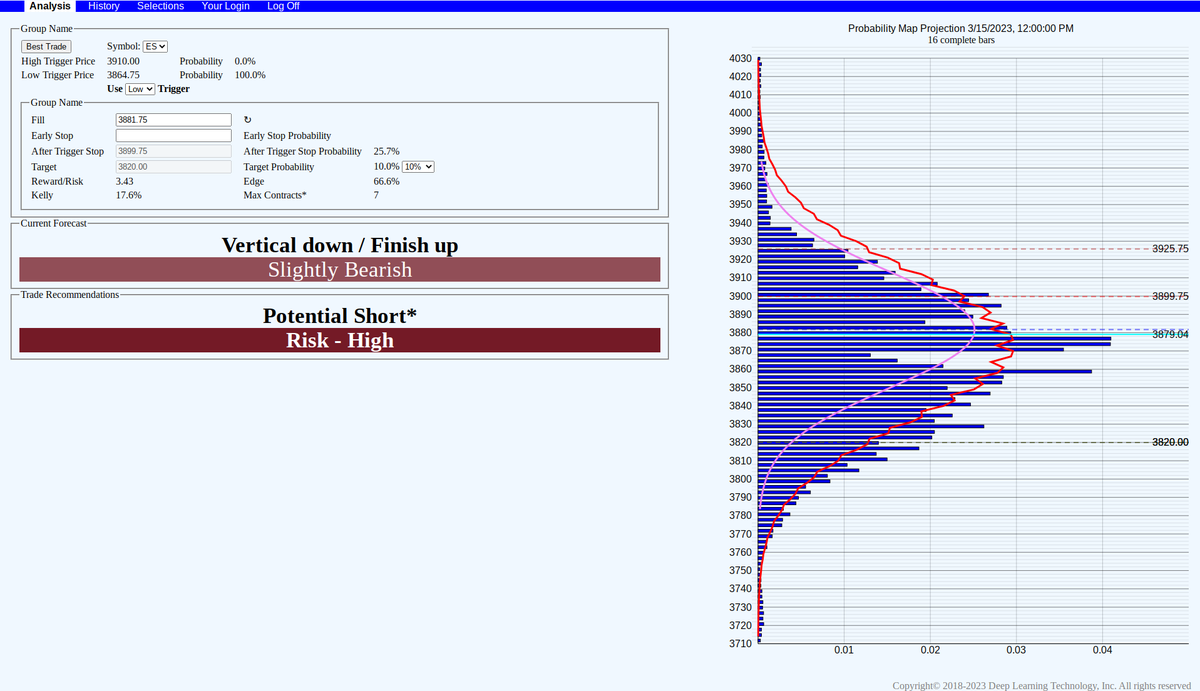
Task: Open the Analysis tab
Action: point(50,6)
